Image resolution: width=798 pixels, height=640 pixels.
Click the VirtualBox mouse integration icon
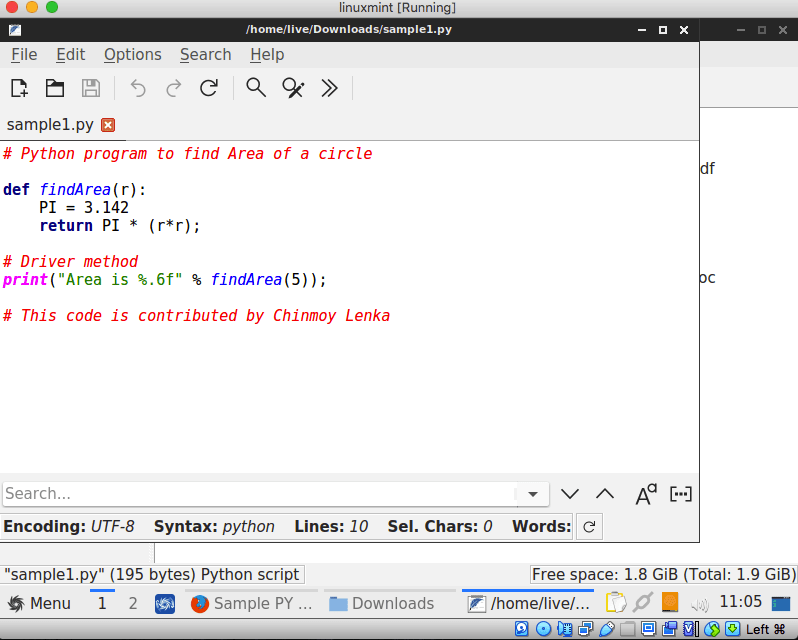point(712,629)
